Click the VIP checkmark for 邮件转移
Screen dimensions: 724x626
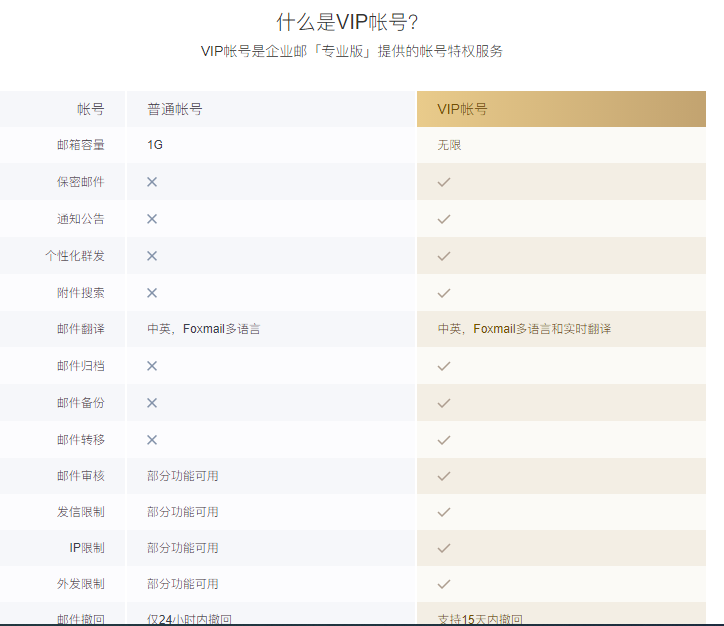coord(444,440)
